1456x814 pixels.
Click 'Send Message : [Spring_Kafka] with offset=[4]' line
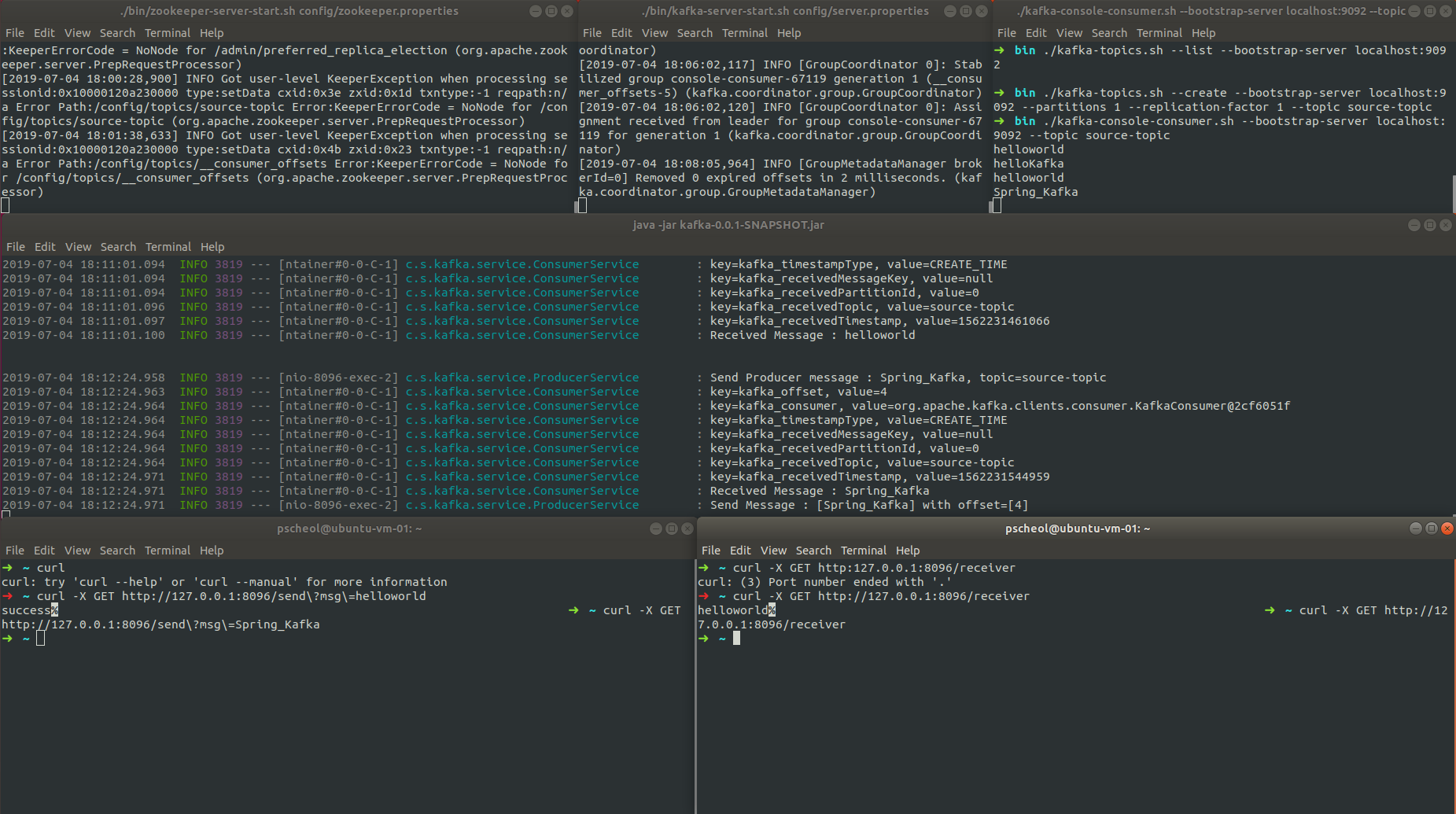click(869, 505)
